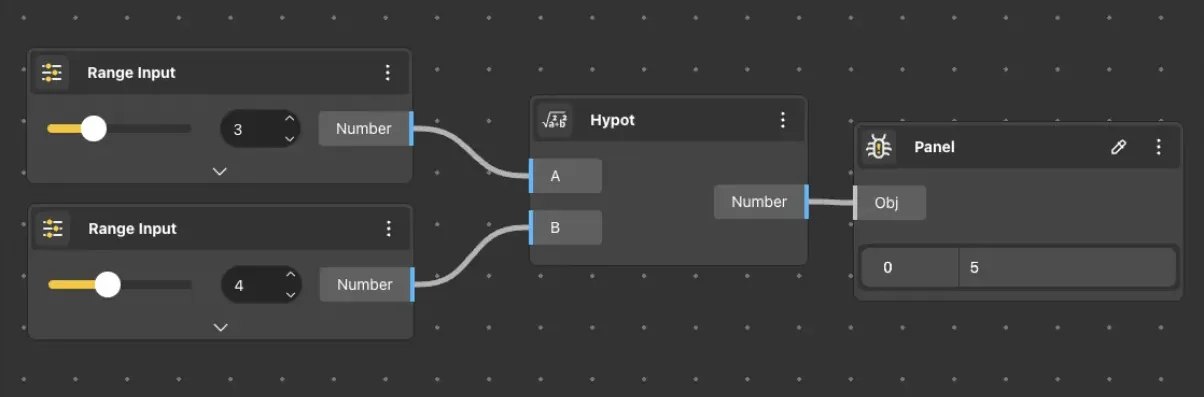Click the sliders icon of the second Range Input node

pos(52,229)
